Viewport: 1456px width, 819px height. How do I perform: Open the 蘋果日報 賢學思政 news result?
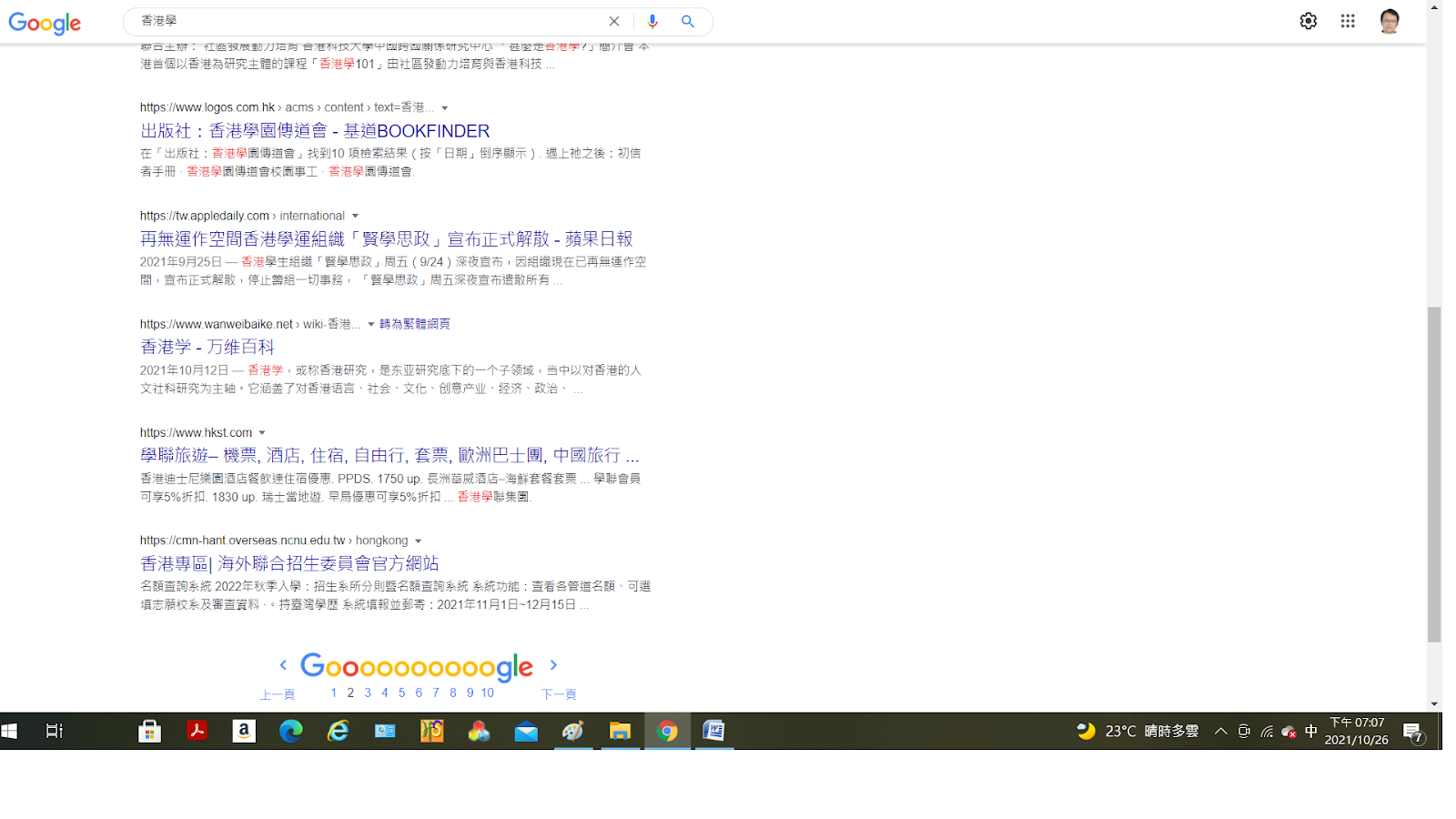point(386,239)
